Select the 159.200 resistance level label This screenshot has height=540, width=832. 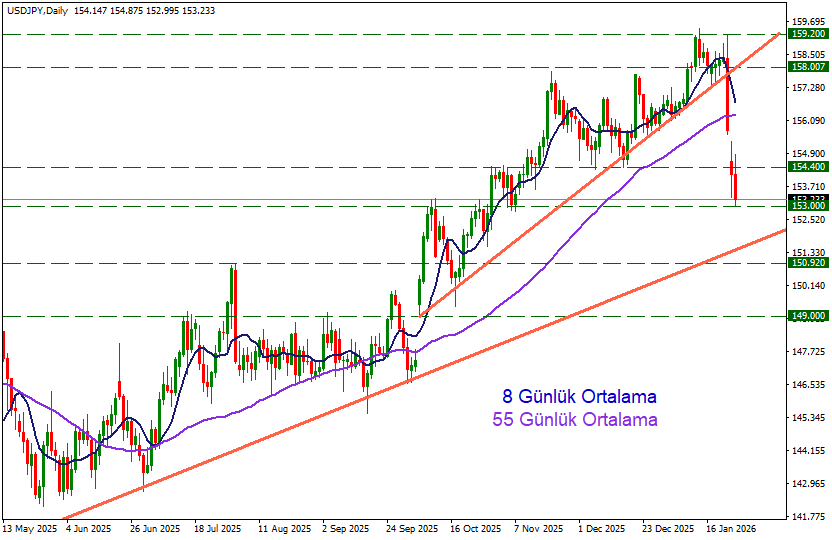[x=807, y=33]
